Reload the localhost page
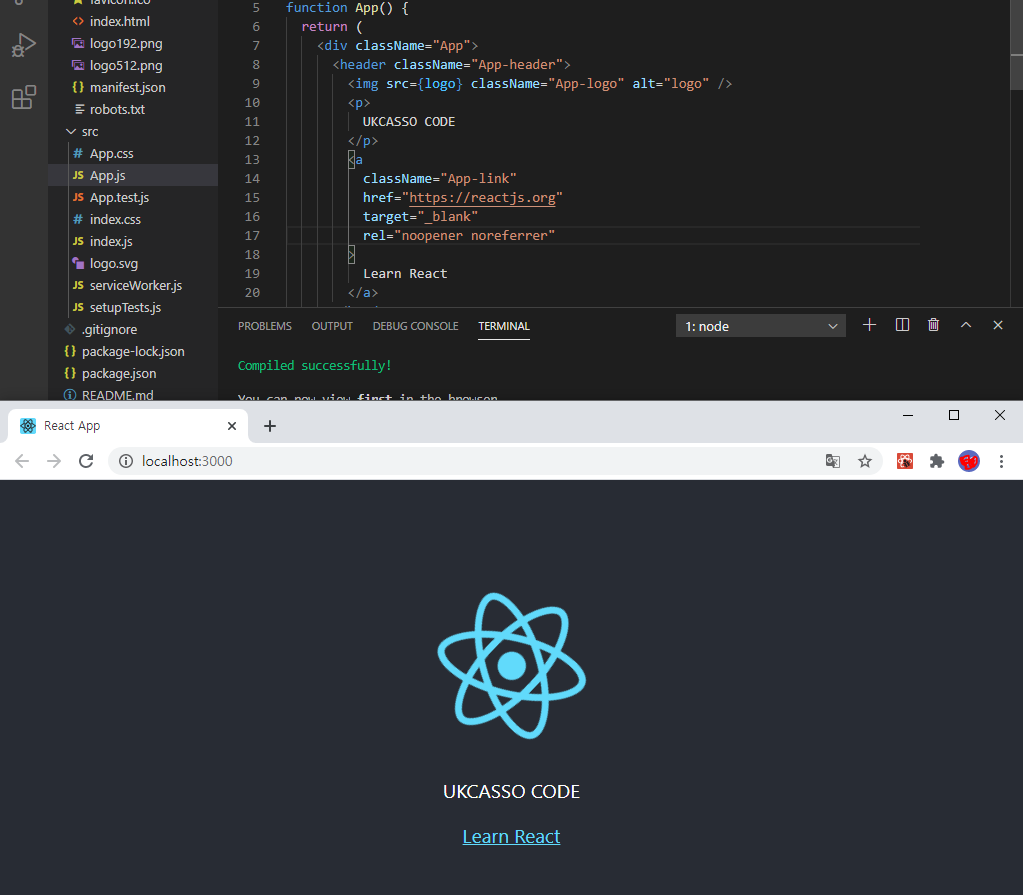The image size is (1023, 895). point(86,461)
